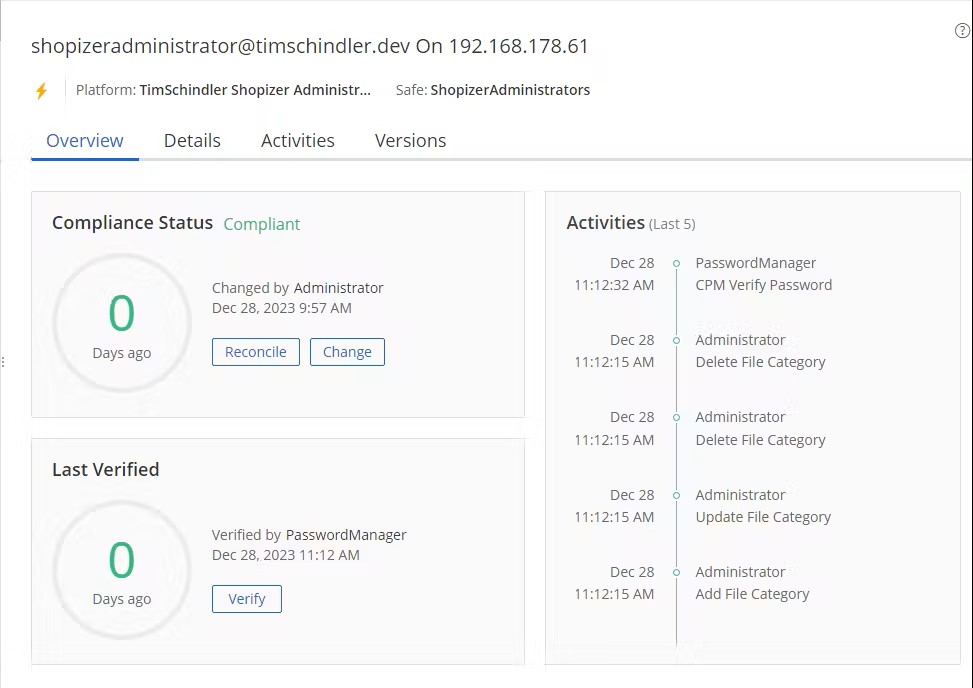Click the Change button
The width and height of the screenshot is (973, 688).
point(347,351)
